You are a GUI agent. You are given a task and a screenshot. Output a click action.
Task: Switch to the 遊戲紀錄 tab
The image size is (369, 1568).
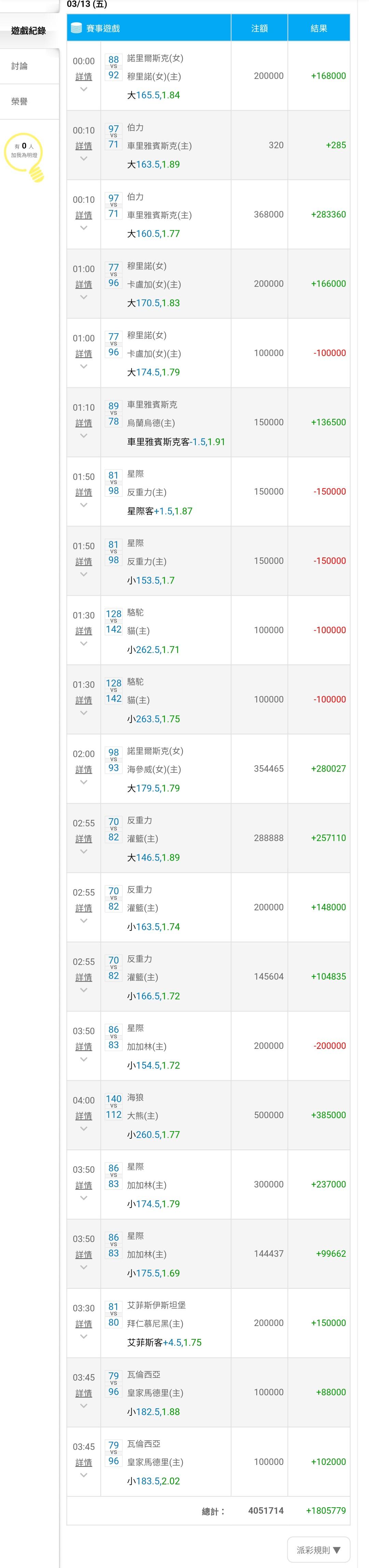click(29, 30)
